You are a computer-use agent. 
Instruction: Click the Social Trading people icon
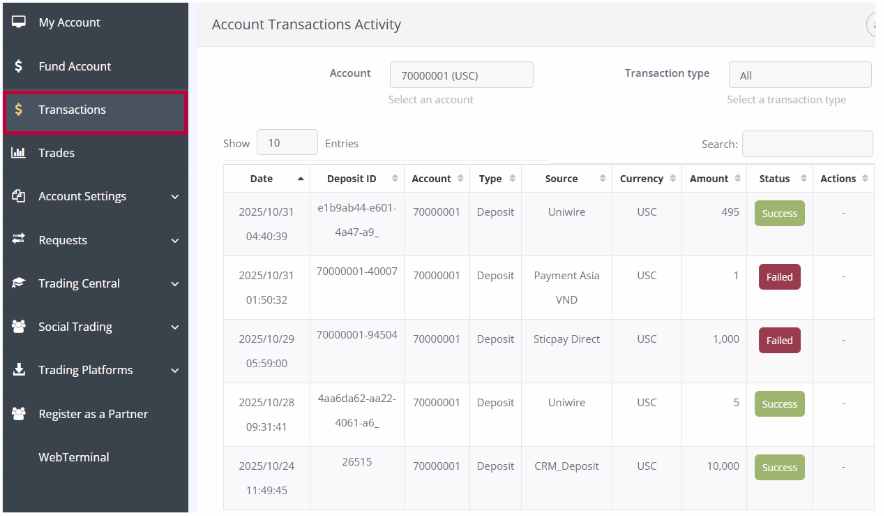18,327
